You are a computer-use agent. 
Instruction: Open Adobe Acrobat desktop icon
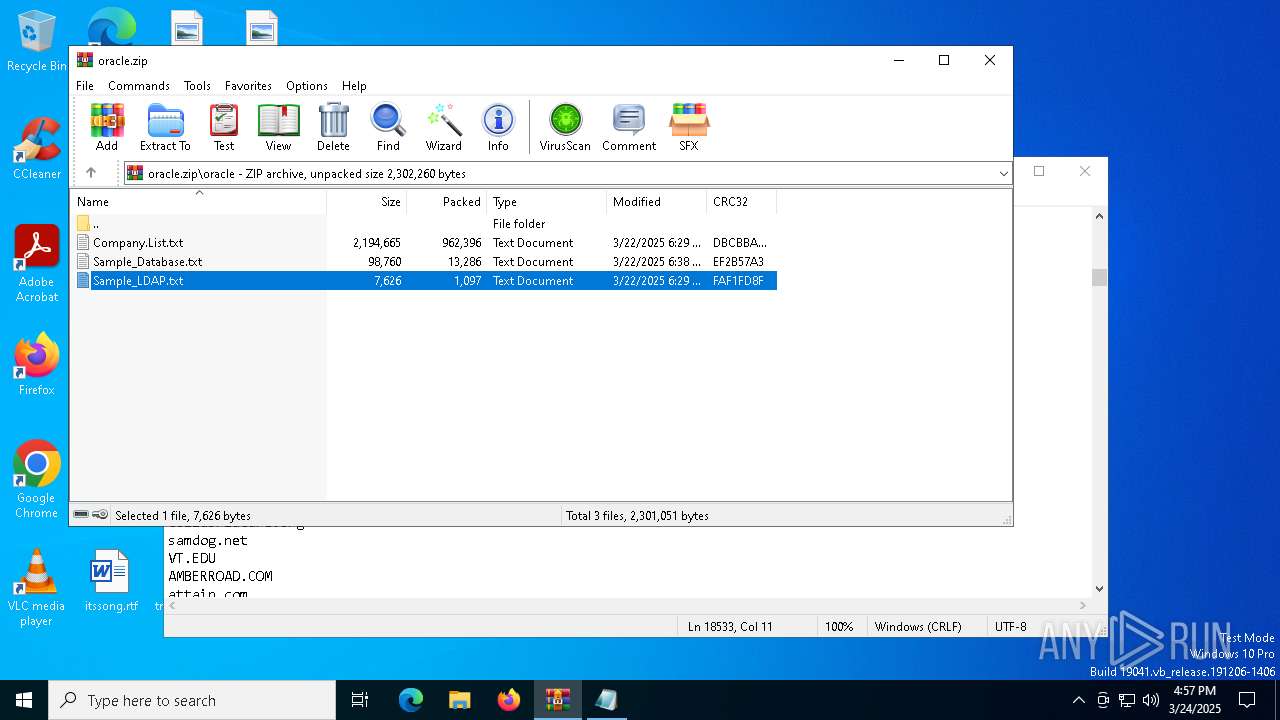click(37, 264)
